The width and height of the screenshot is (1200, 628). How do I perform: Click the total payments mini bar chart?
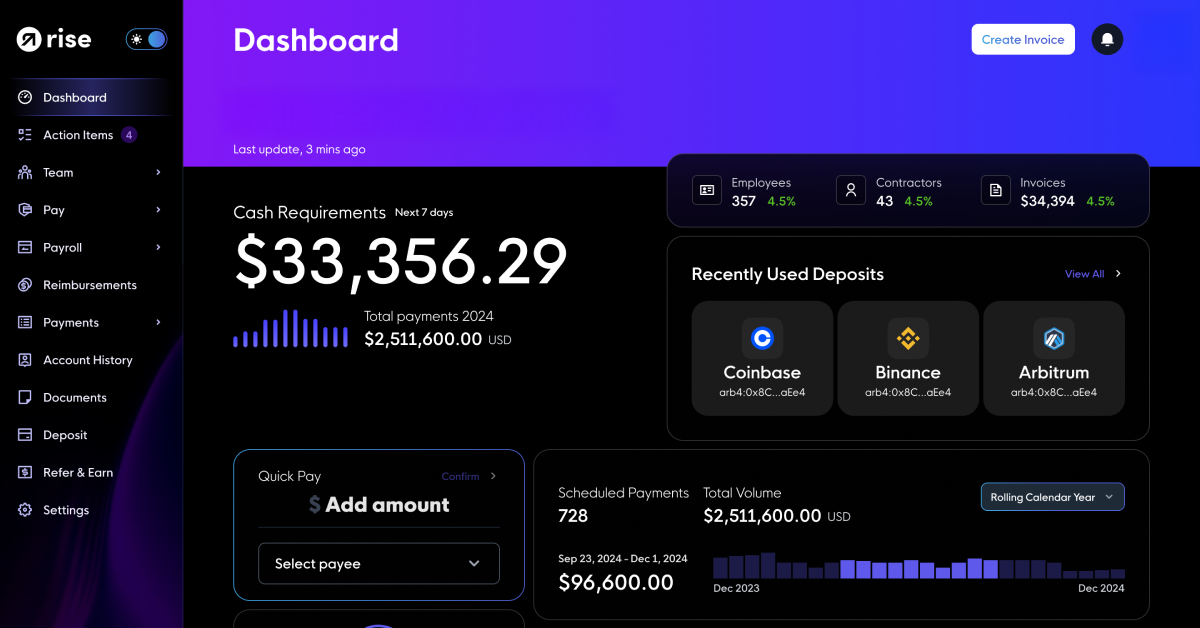coord(290,328)
